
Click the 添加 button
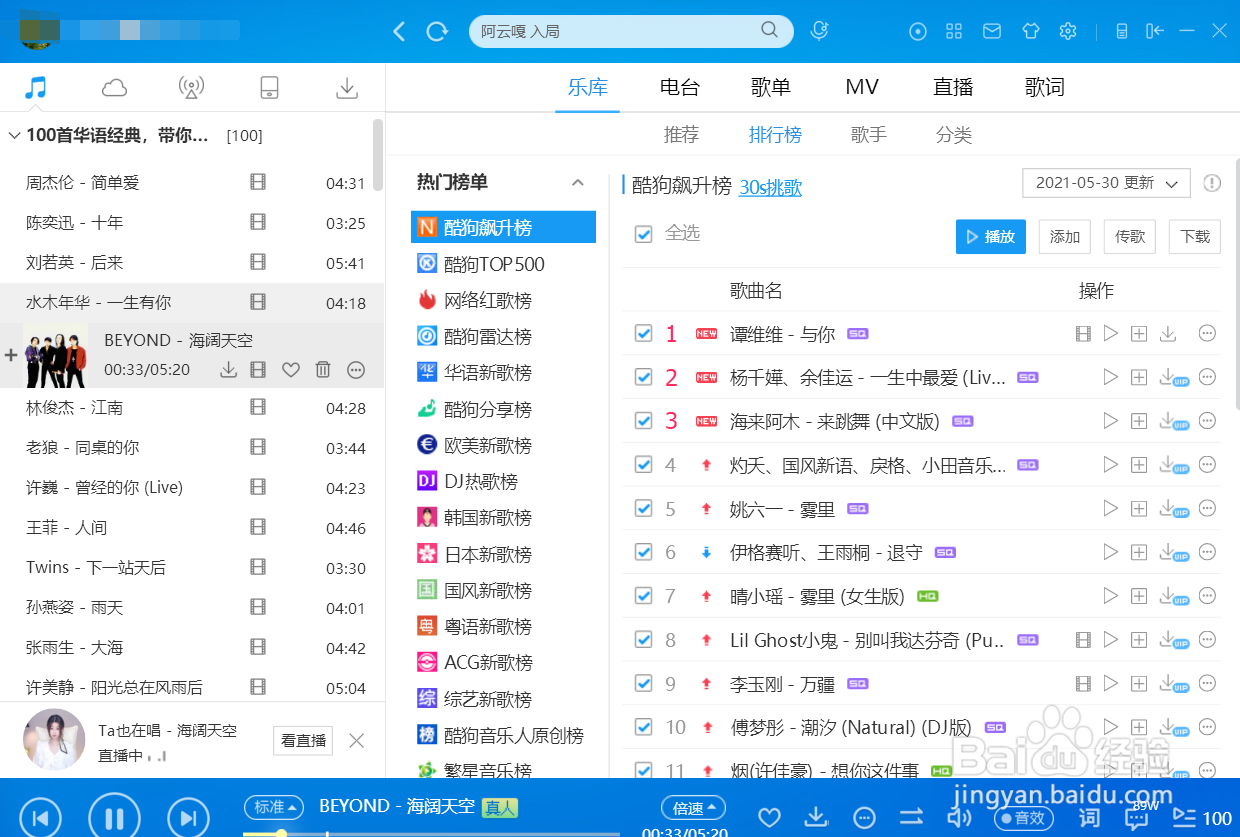[1065, 237]
